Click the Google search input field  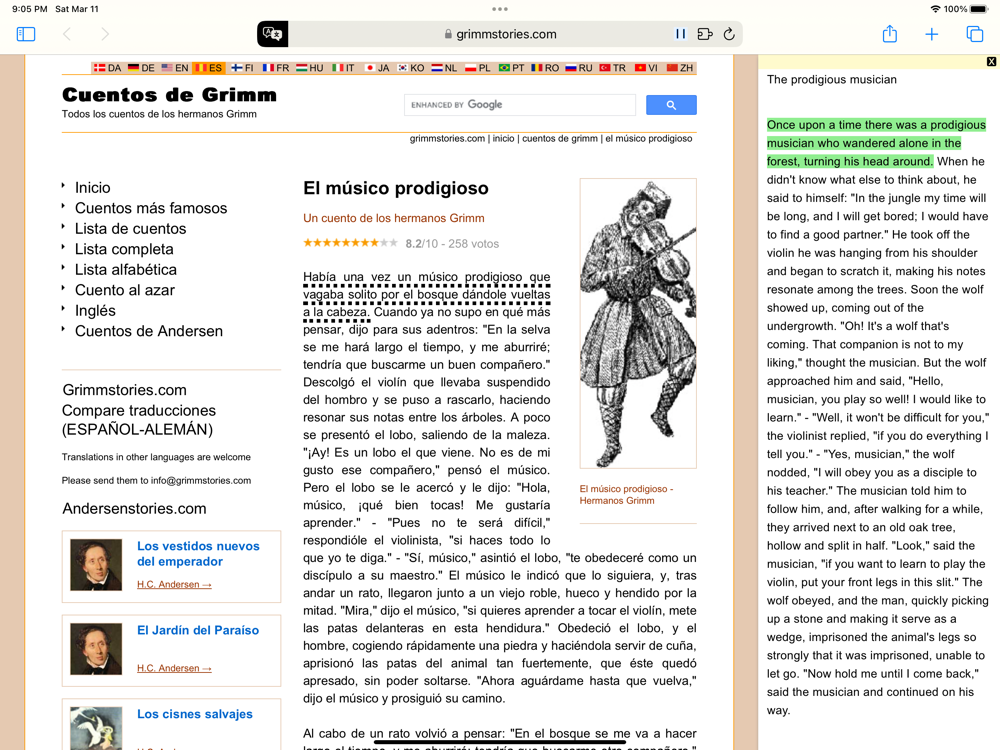point(520,105)
